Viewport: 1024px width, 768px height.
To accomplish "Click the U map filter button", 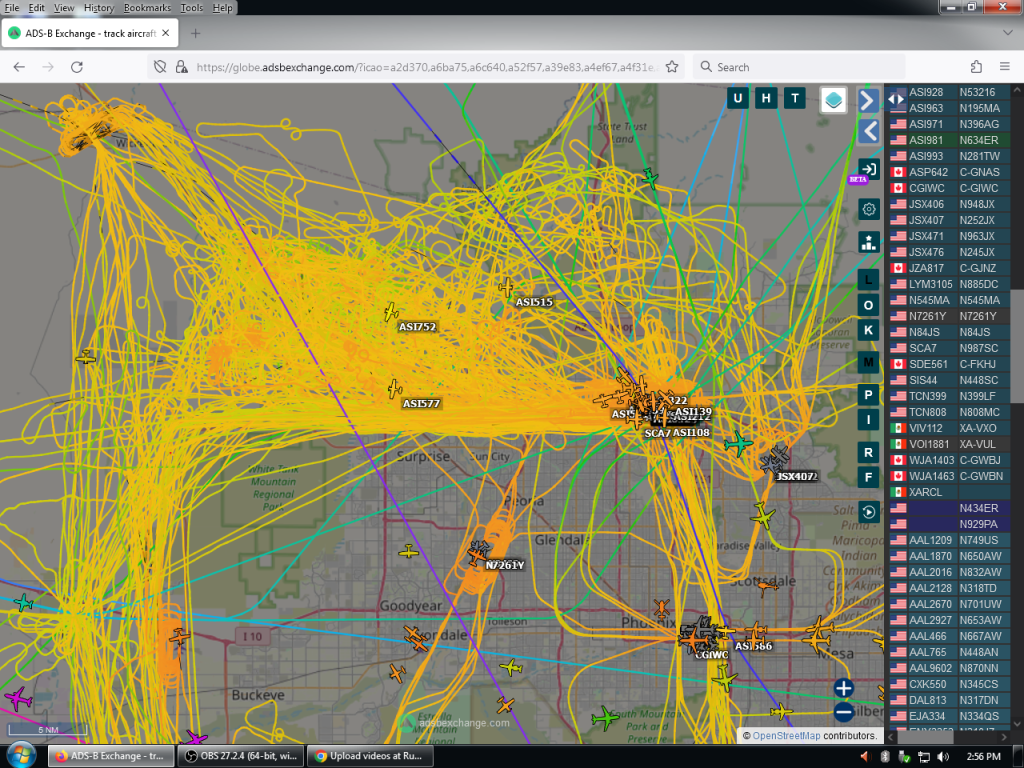I will point(738,99).
